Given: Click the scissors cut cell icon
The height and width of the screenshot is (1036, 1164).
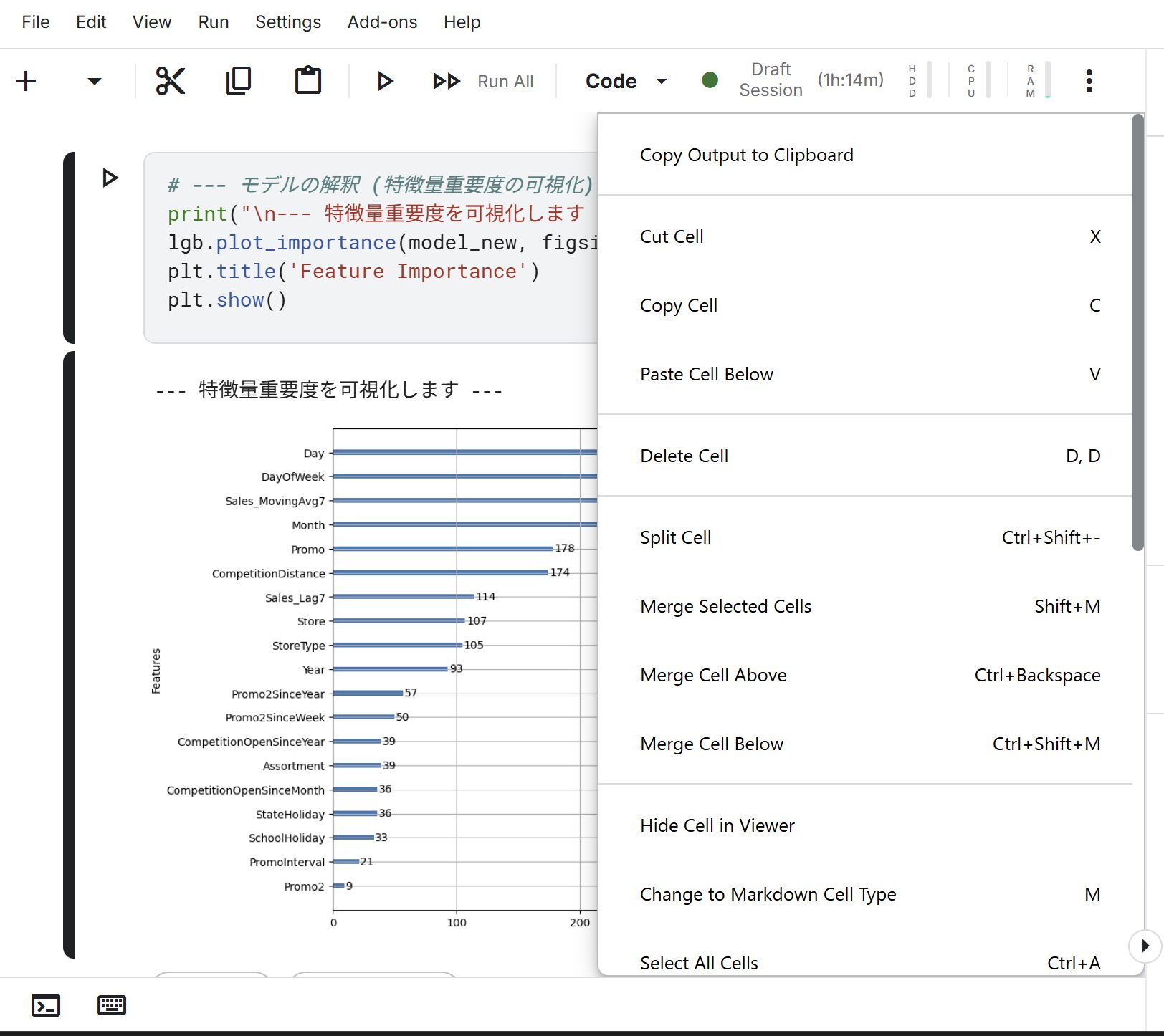Looking at the screenshot, I should [x=171, y=81].
